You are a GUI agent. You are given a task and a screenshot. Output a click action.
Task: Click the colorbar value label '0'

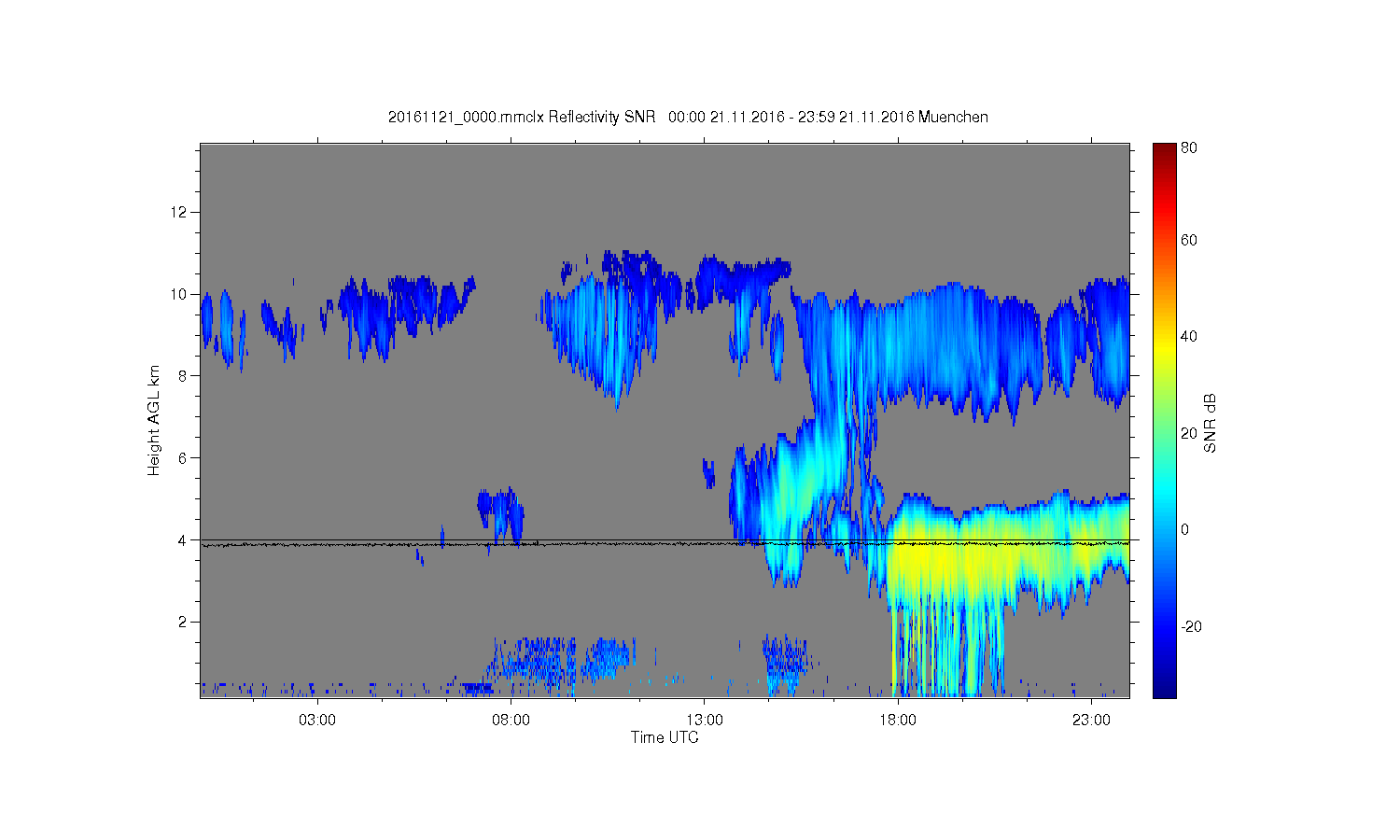pos(1185,529)
